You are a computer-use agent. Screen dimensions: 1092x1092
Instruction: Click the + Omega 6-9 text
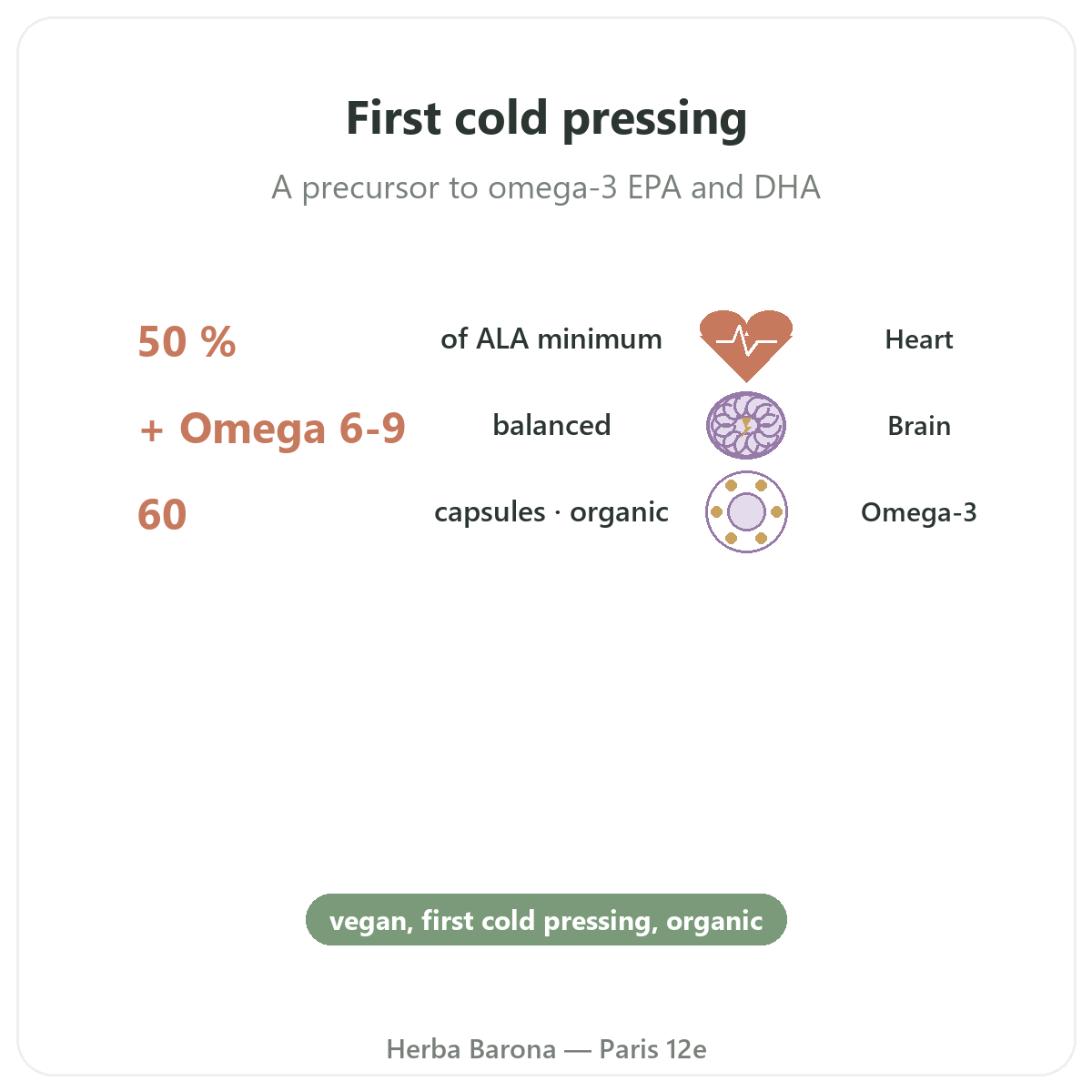[273, 428]
